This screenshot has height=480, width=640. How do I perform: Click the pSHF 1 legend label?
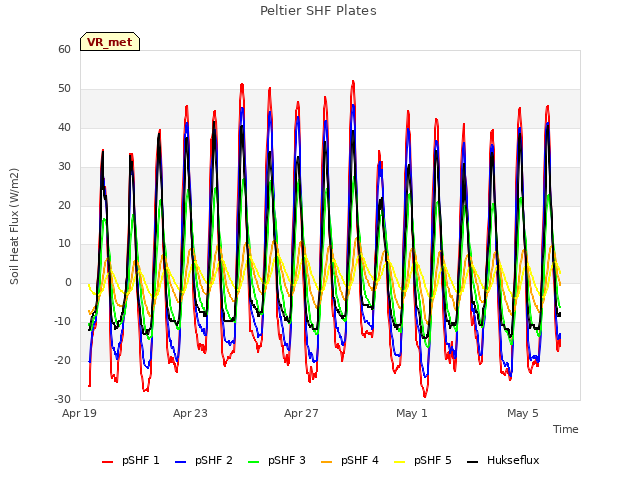coord(141,460)
